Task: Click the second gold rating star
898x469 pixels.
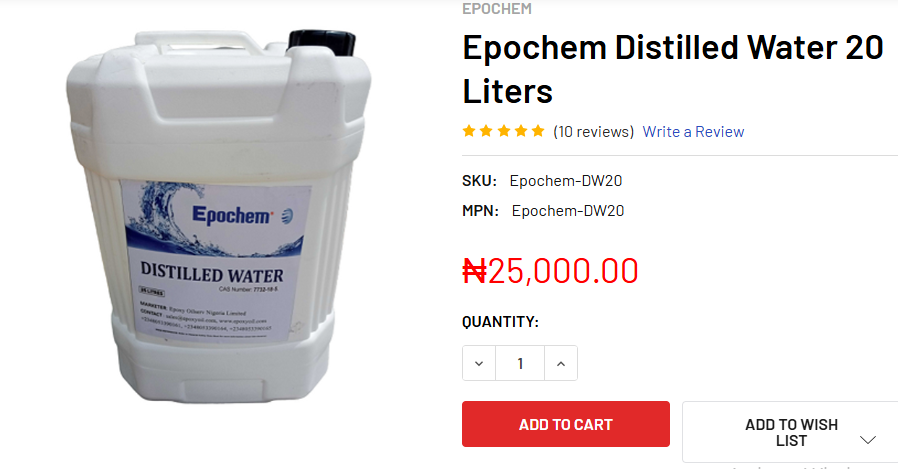Action: (486, 131)
